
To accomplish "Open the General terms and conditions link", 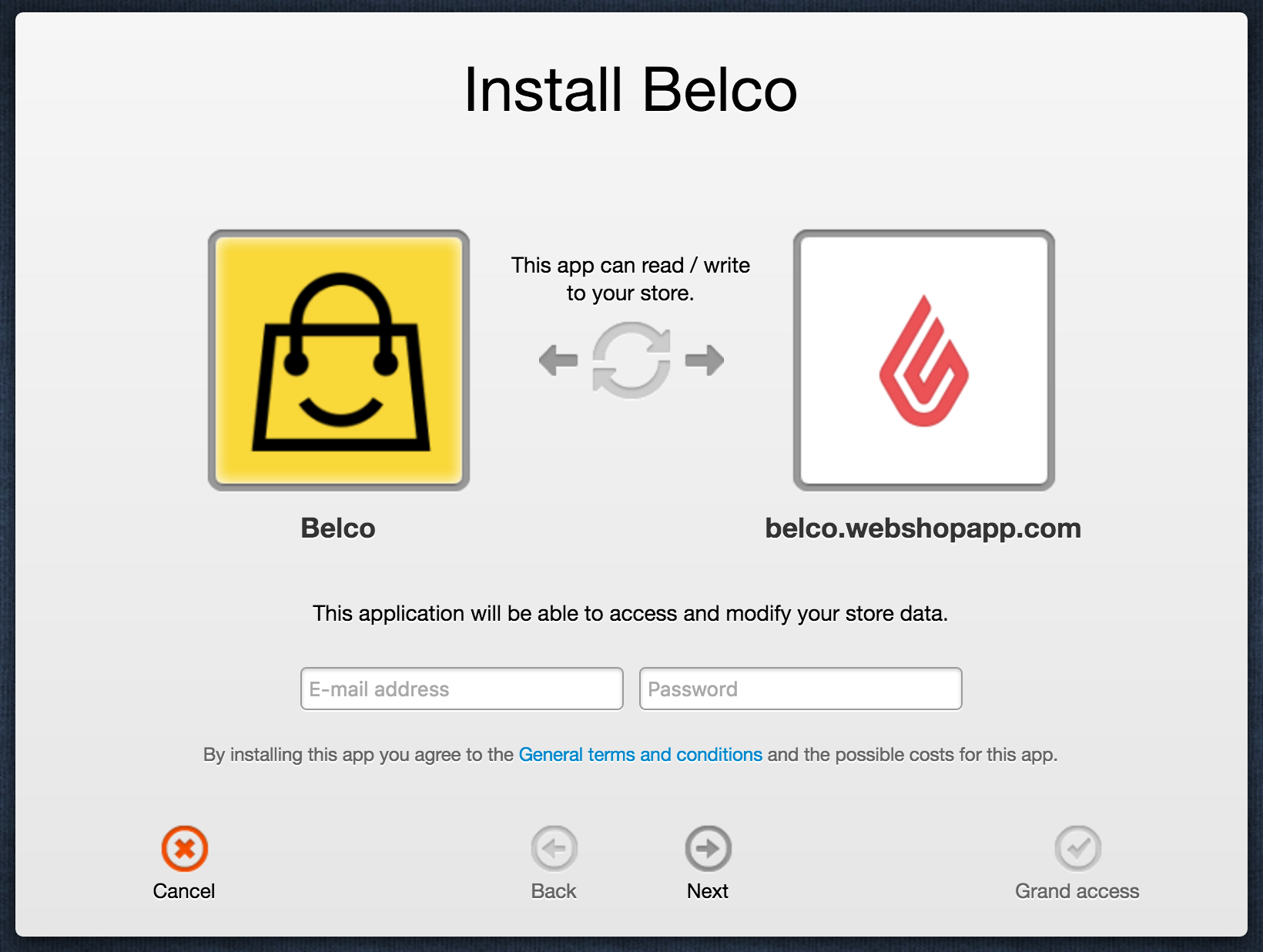I will tap(641, 755).
